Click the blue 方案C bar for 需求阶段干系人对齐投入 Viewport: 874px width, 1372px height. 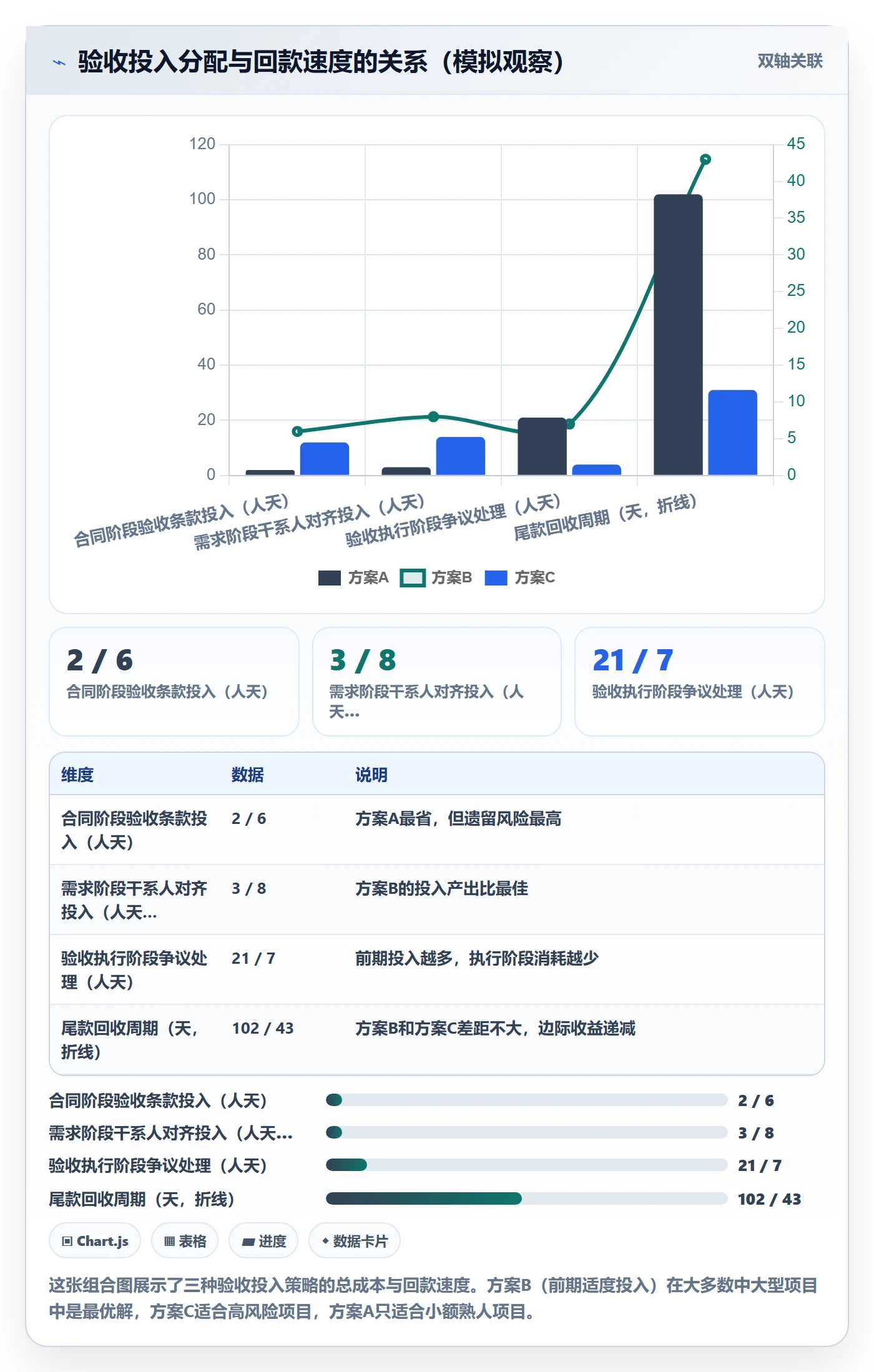461,456
